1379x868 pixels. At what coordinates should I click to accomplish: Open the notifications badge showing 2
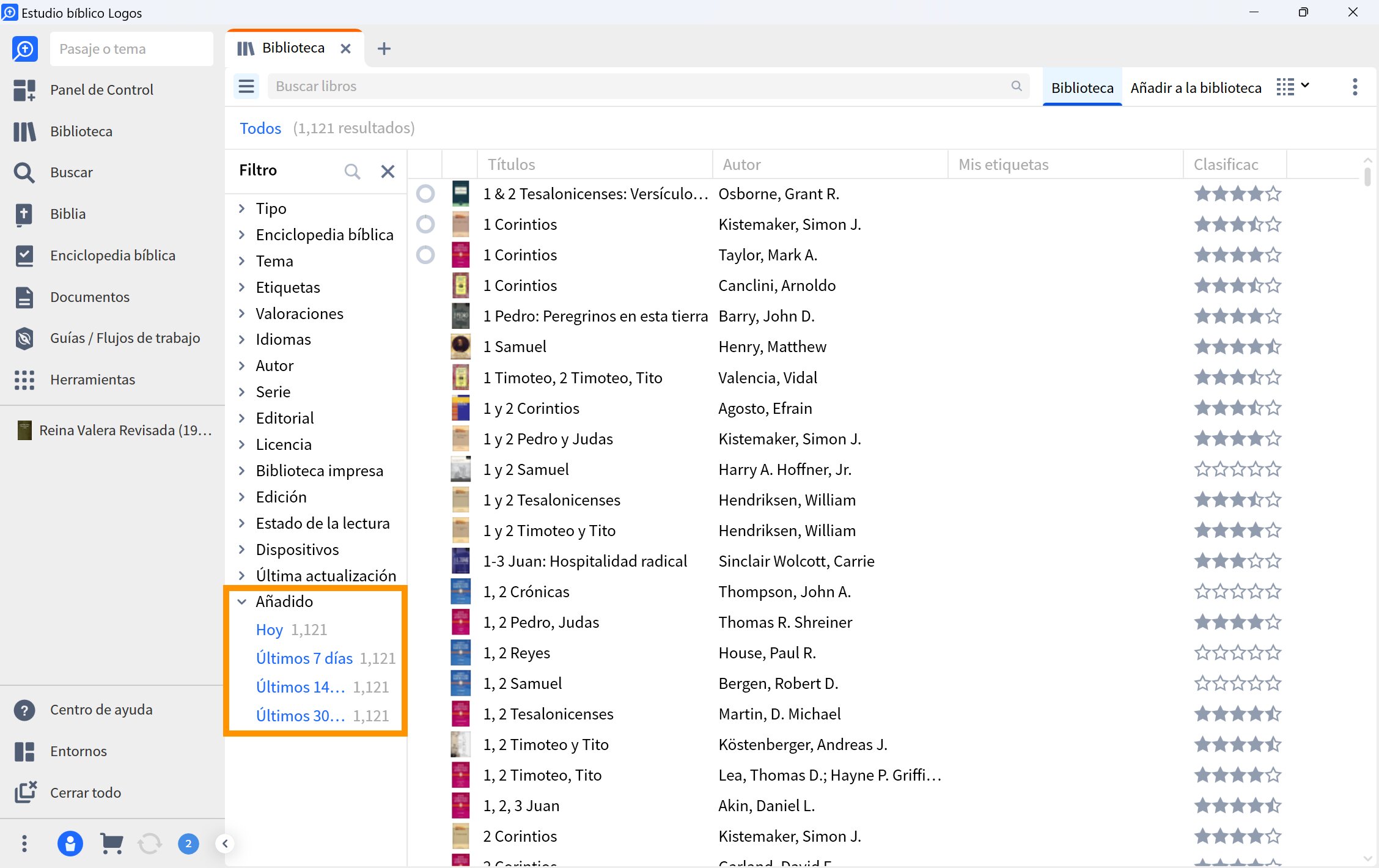[x=188, y=844]
